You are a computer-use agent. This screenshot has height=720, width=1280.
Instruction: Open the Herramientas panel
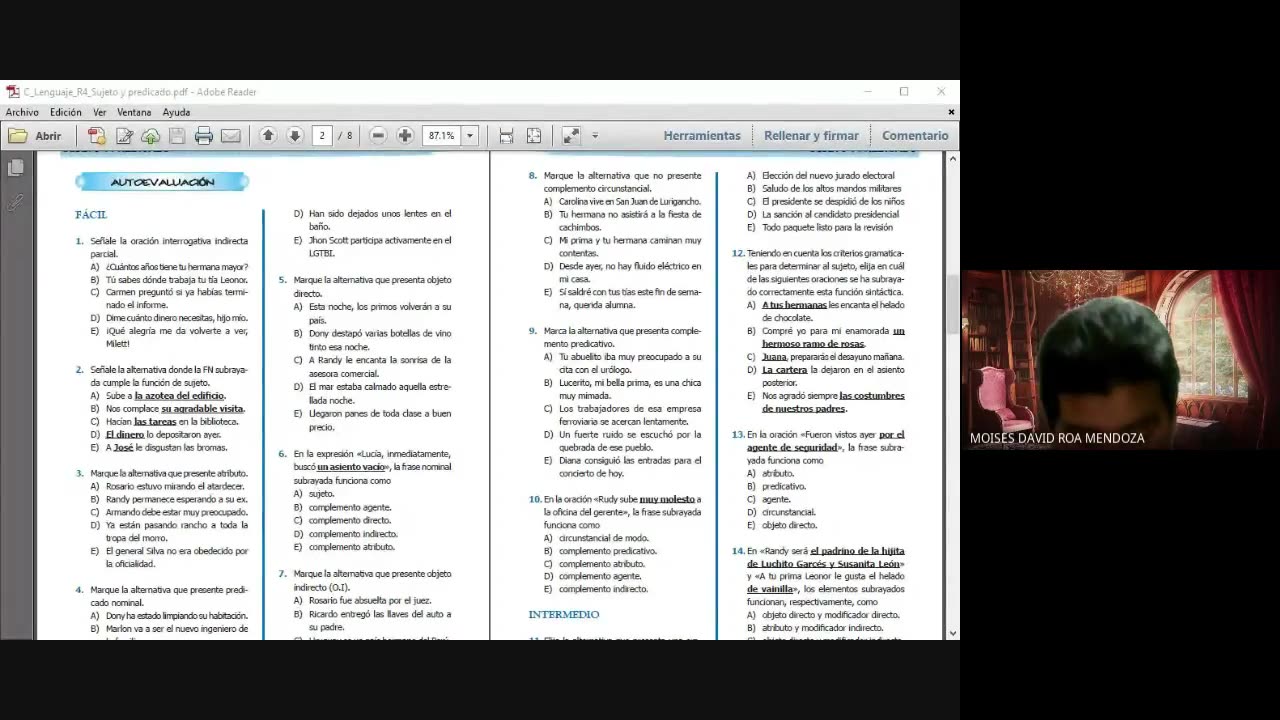click(702, 136)
